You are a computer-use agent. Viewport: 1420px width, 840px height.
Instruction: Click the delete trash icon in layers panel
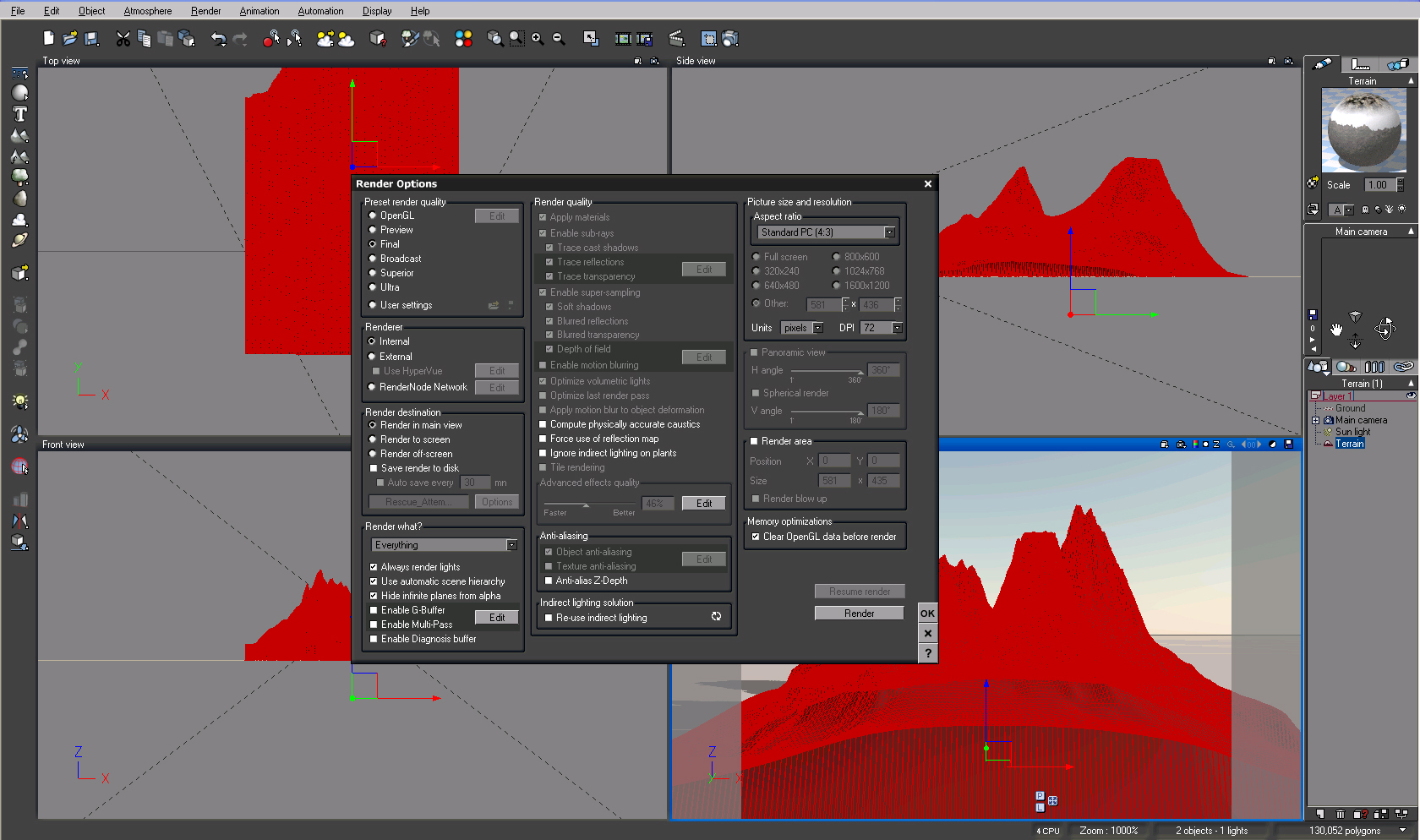point(1340,814)
